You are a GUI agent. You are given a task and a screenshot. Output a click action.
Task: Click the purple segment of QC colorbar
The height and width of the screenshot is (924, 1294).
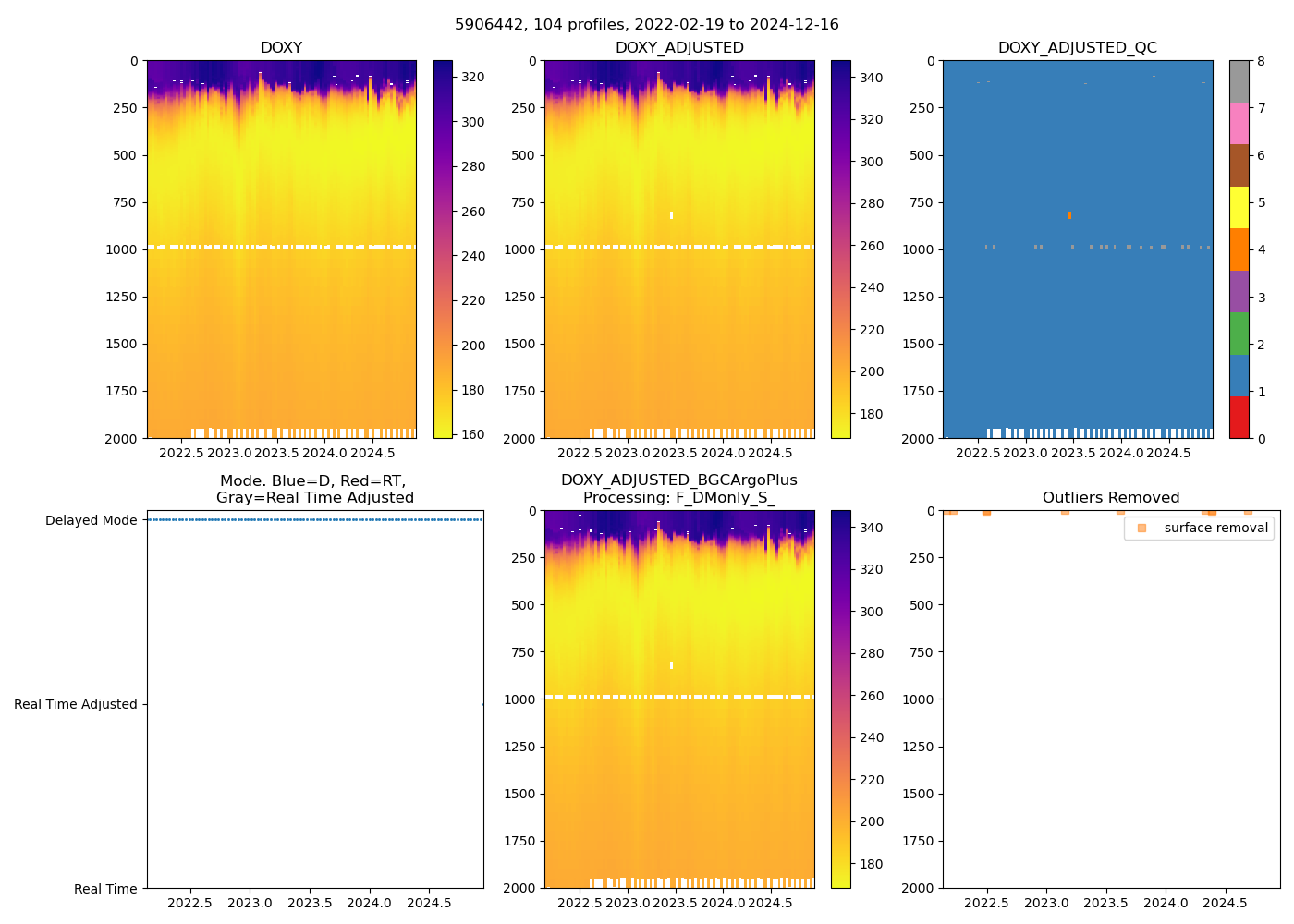click(x=1239, y=291)
